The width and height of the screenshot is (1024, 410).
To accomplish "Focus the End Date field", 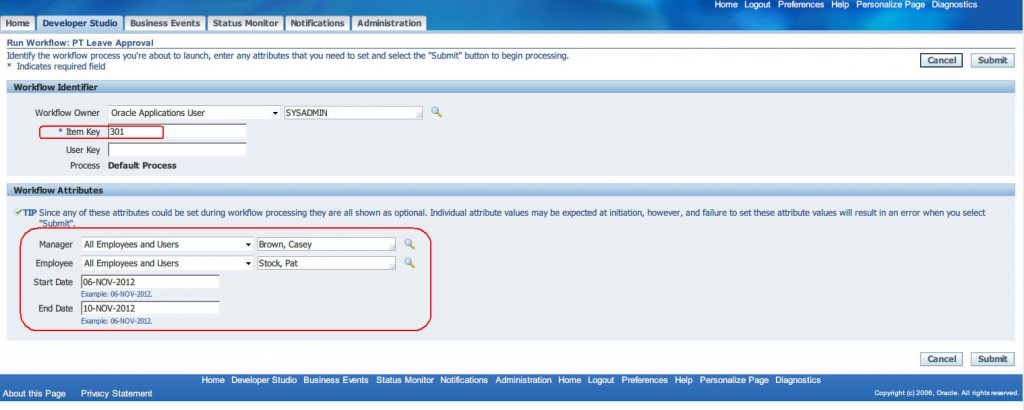I will (x=150, y=308).
